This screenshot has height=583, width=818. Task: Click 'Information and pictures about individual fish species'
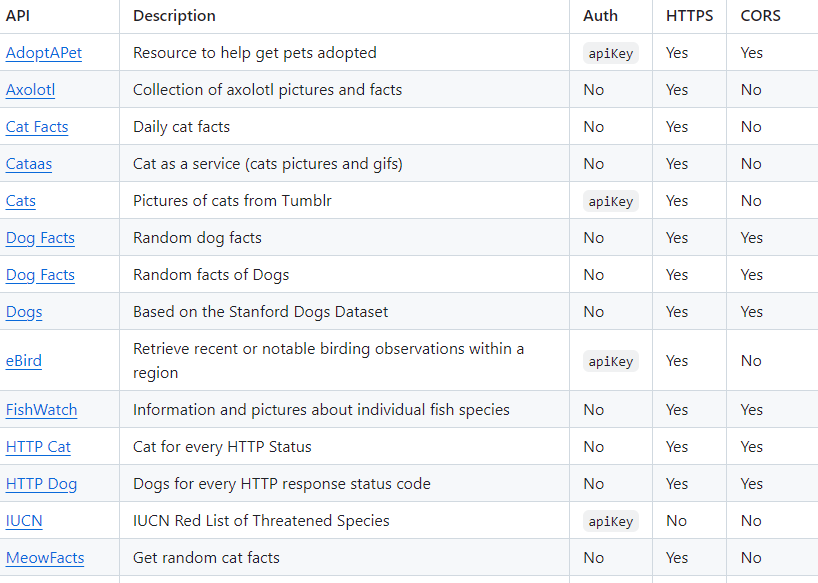click(321, 410)
